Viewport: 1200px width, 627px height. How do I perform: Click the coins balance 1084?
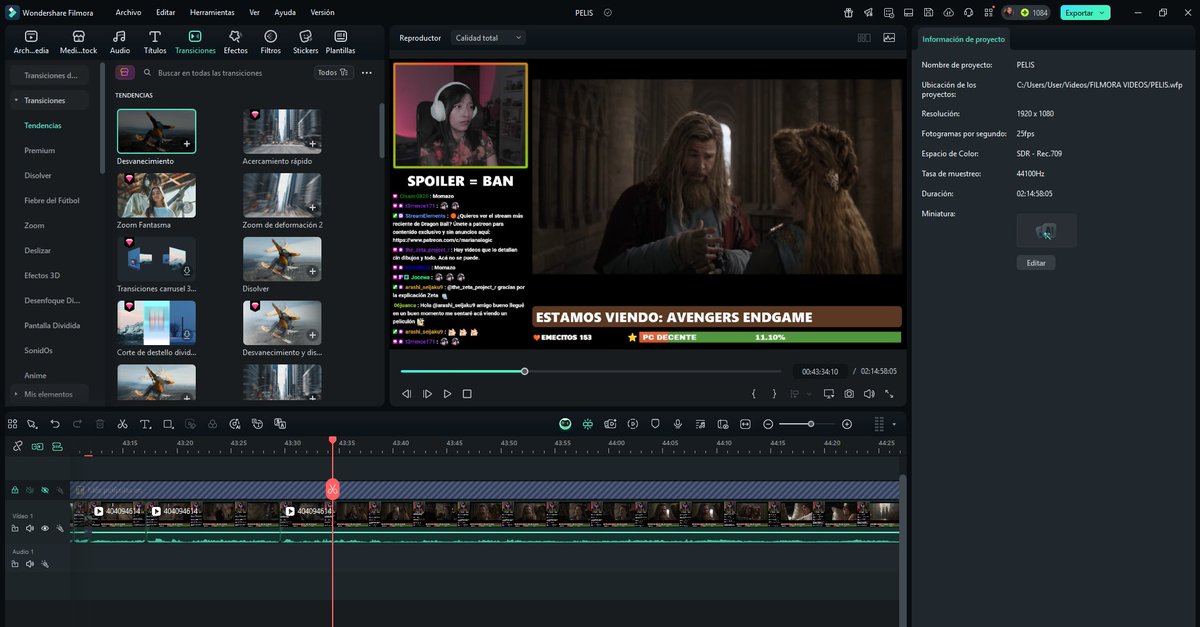1035,12
